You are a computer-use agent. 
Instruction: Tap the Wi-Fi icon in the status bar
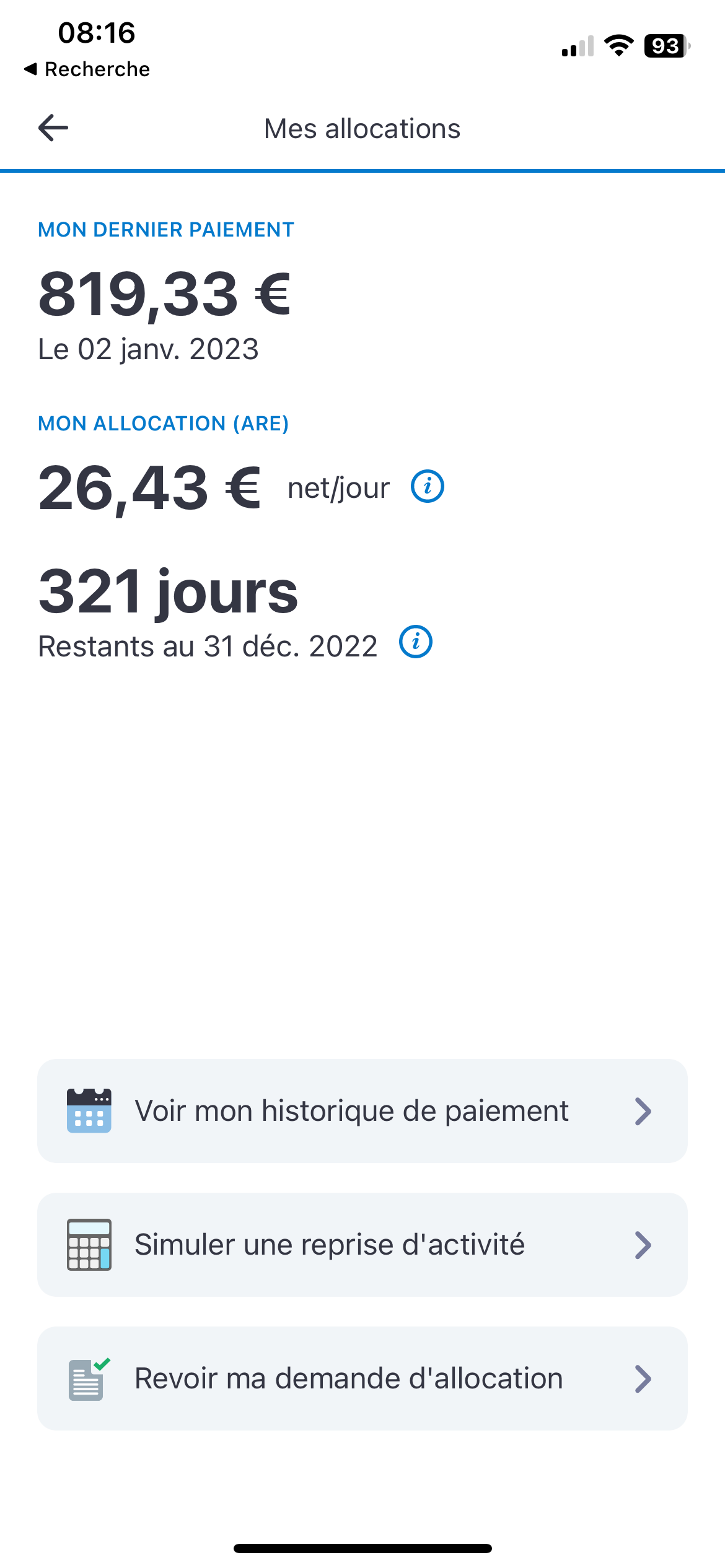618,46
